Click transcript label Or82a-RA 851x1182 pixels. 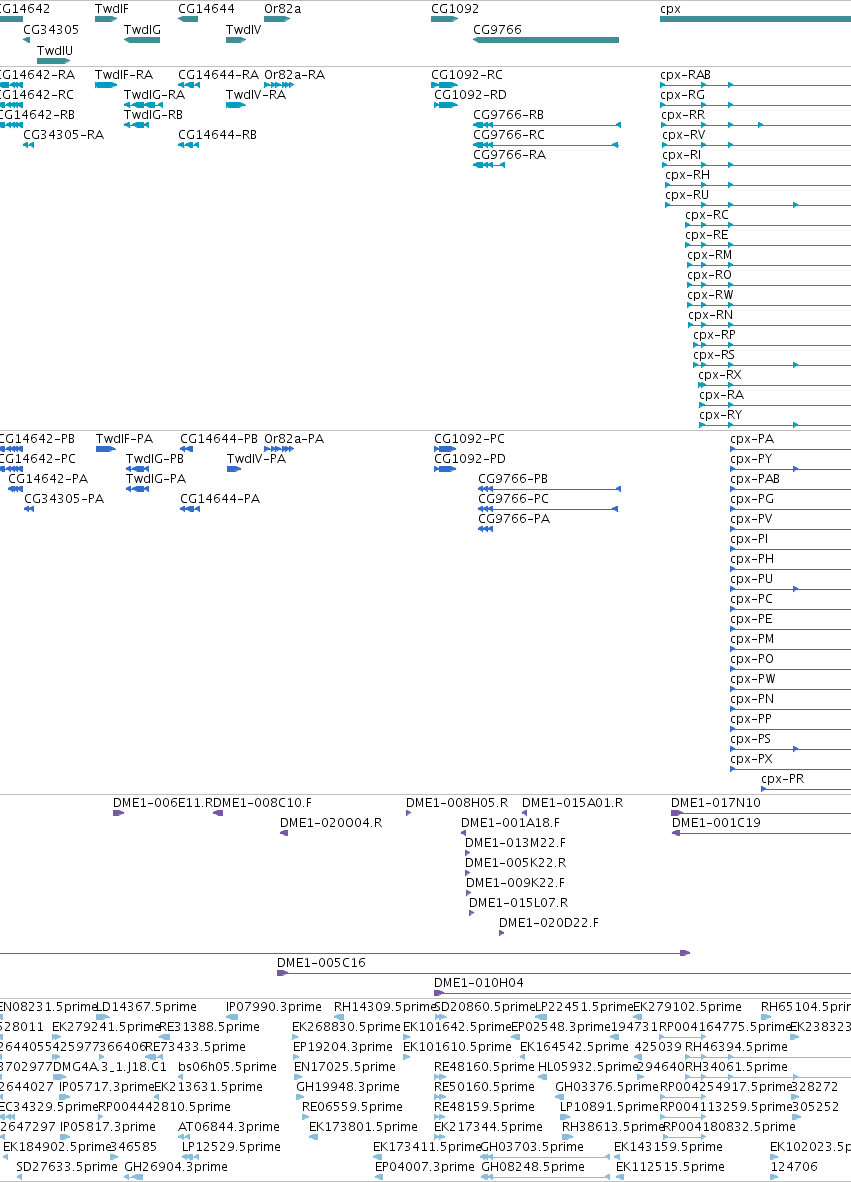point(294,75)
